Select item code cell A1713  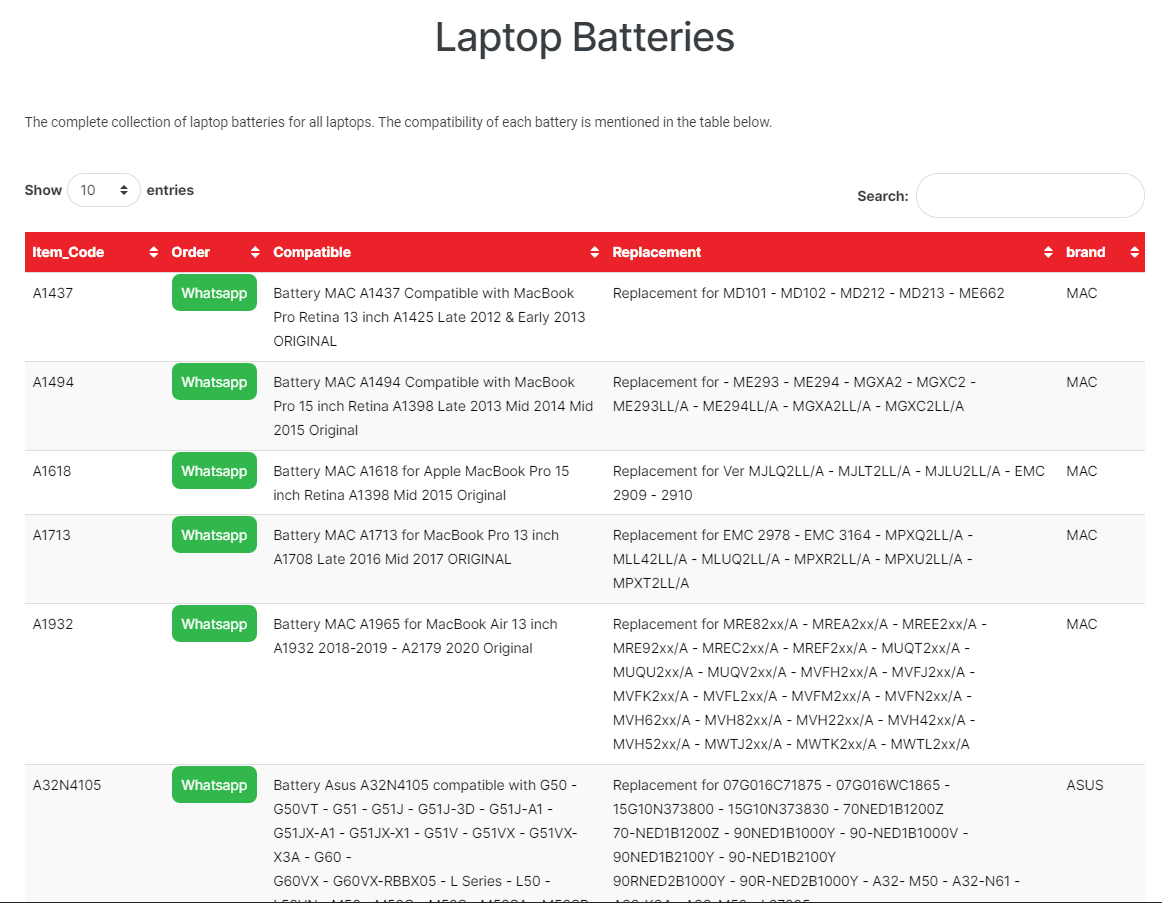click(x=52, y=535)
